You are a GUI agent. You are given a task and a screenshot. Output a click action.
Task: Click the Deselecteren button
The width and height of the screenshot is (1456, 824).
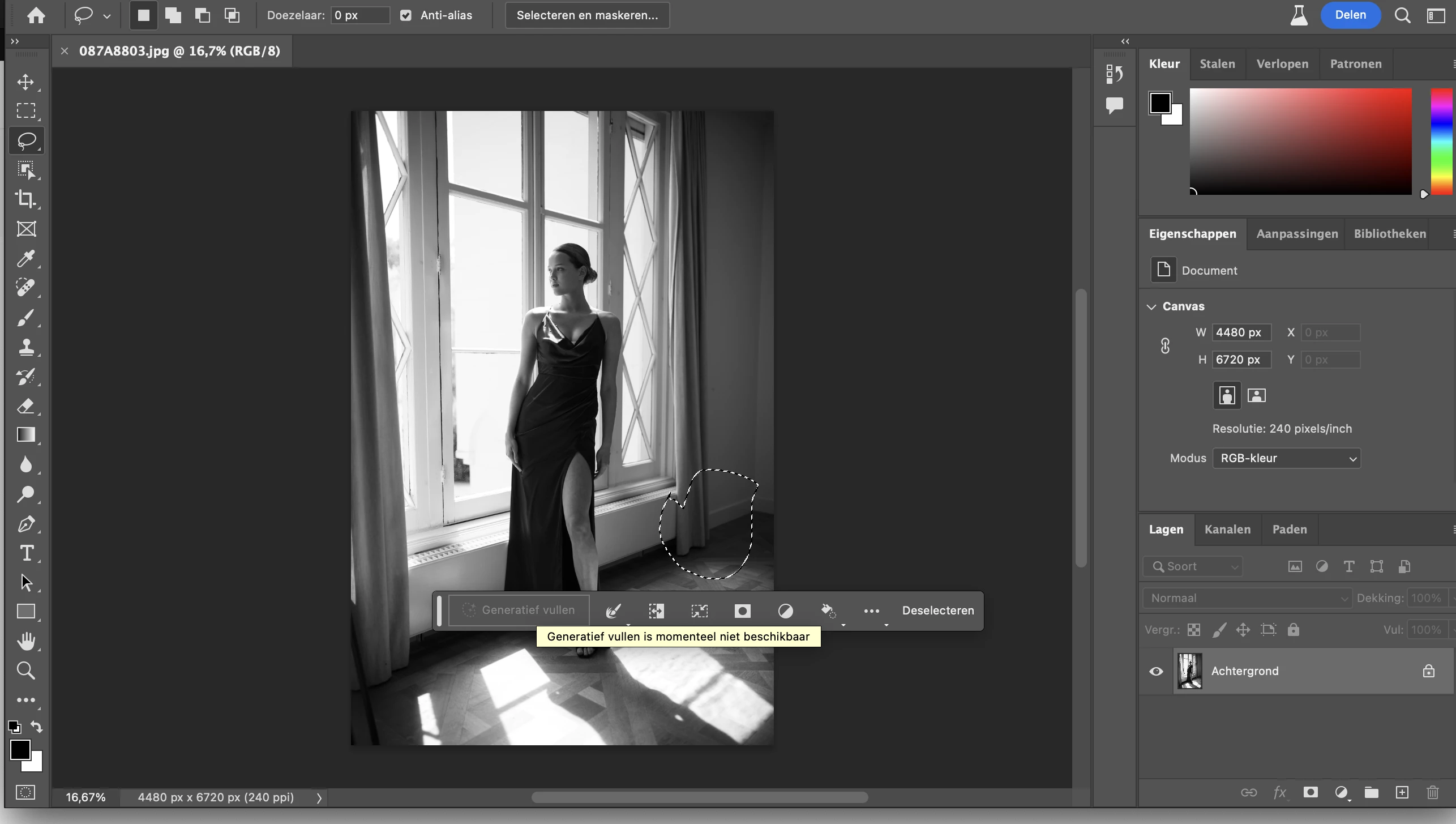tap(937, 610)
